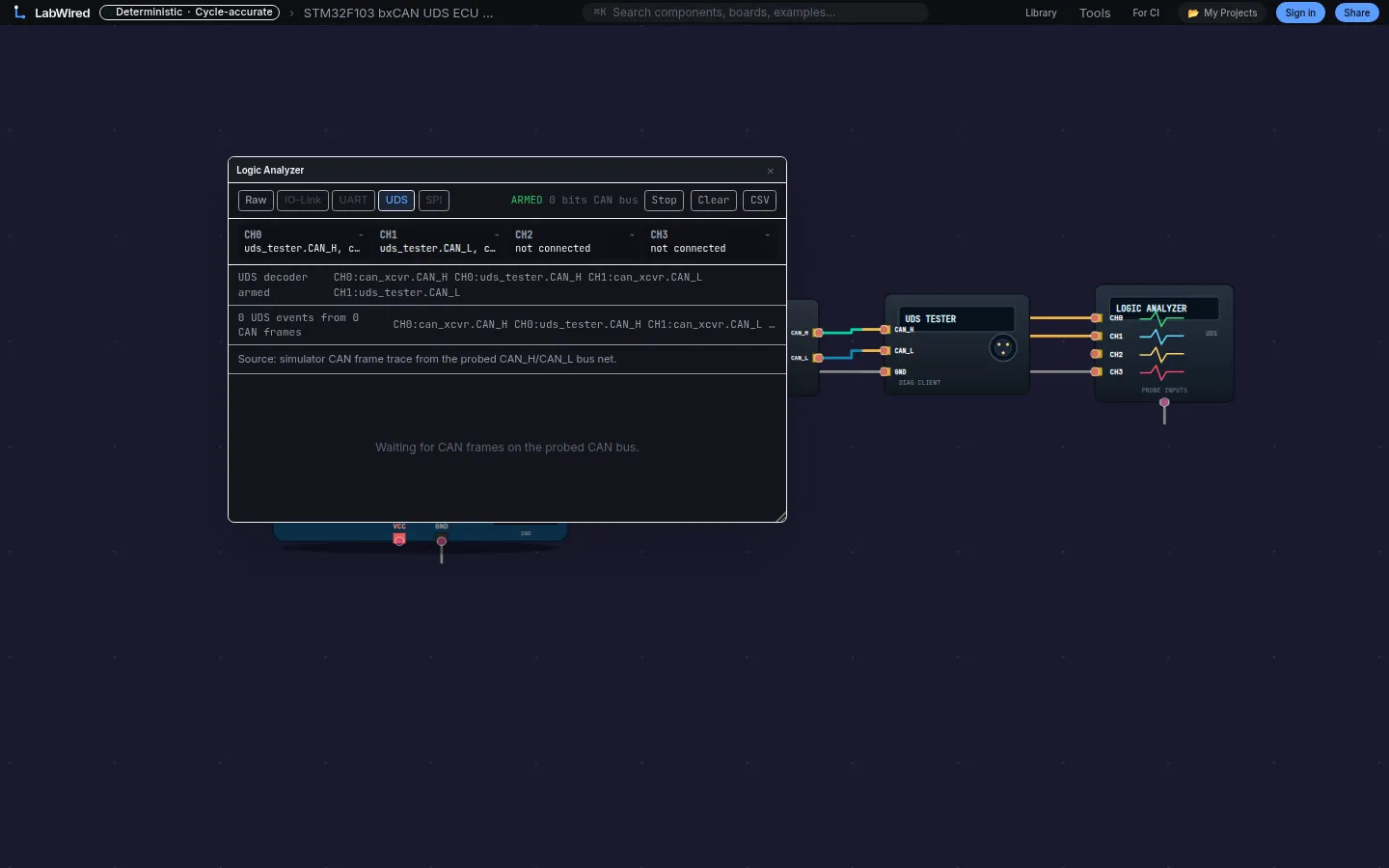The image size is (1389, 868).
Task: Click the green CH0 waveform icon
Action: coord(1161,319)
